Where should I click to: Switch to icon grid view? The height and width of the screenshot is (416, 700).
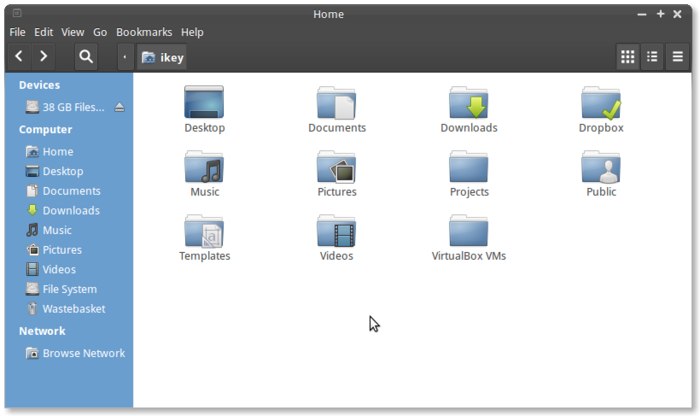point(628,57)
